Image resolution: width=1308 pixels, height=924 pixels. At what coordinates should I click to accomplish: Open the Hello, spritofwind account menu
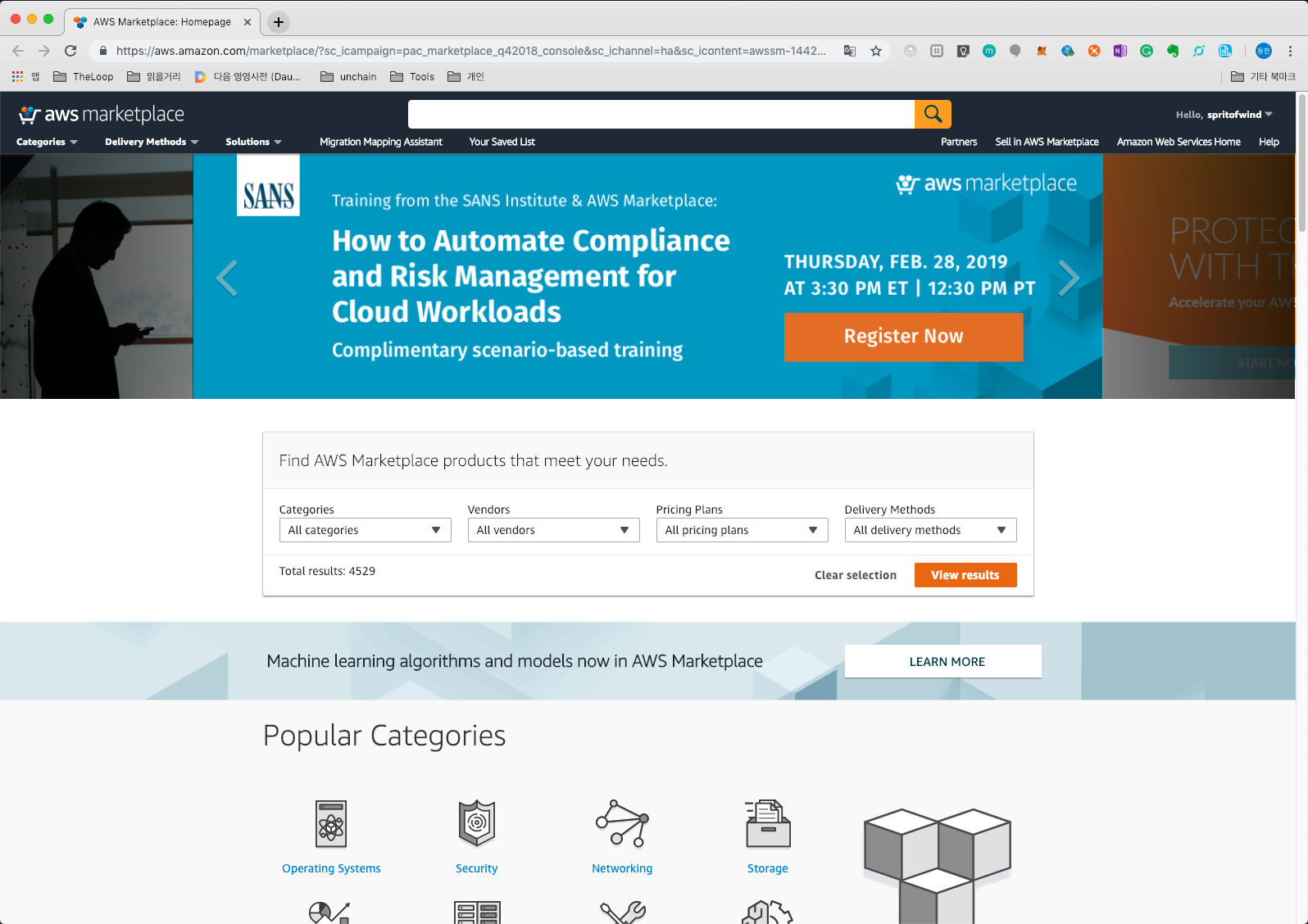1224,115
